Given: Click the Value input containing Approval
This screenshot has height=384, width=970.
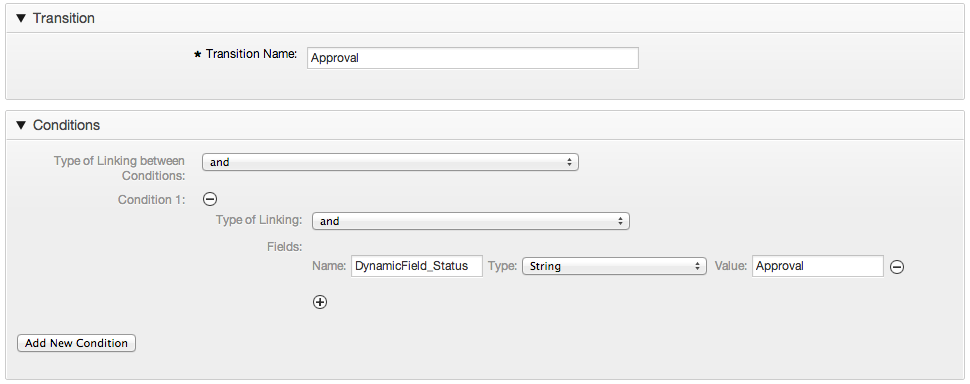Looking at the screenshot, I should pos(818,266).
